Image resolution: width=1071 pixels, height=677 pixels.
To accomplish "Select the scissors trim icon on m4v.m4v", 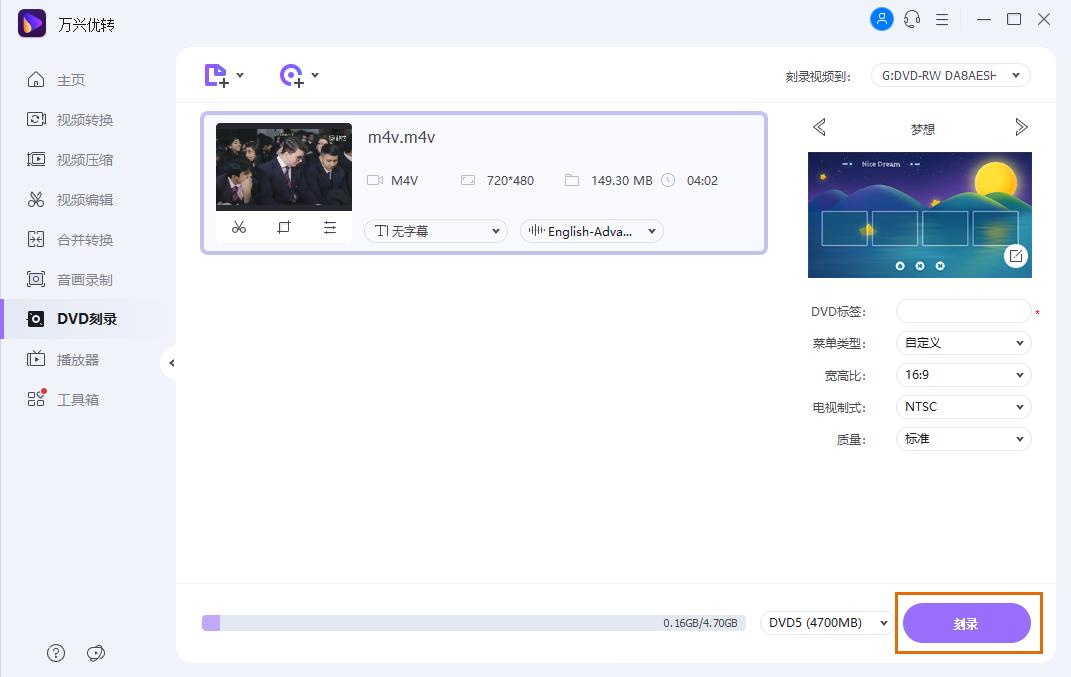I will [x=239, y=228].
